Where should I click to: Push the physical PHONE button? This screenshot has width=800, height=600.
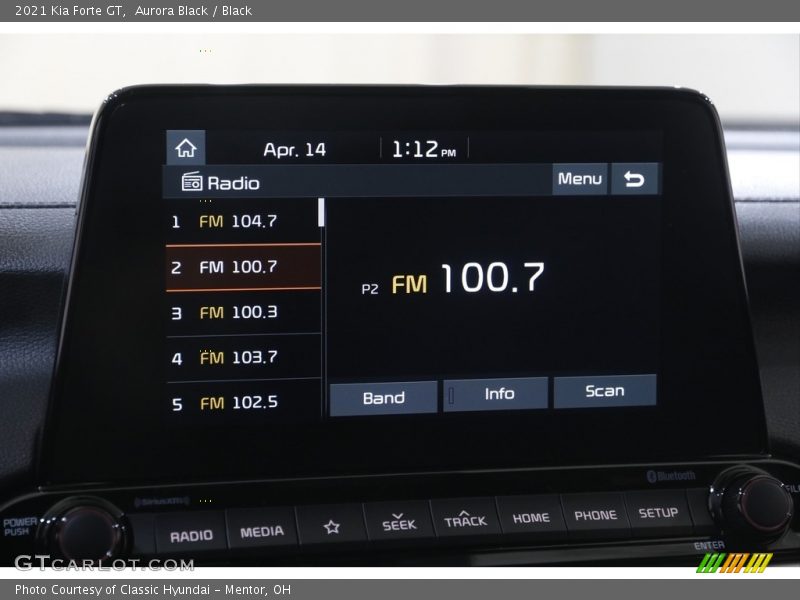[x=595, y=515]
